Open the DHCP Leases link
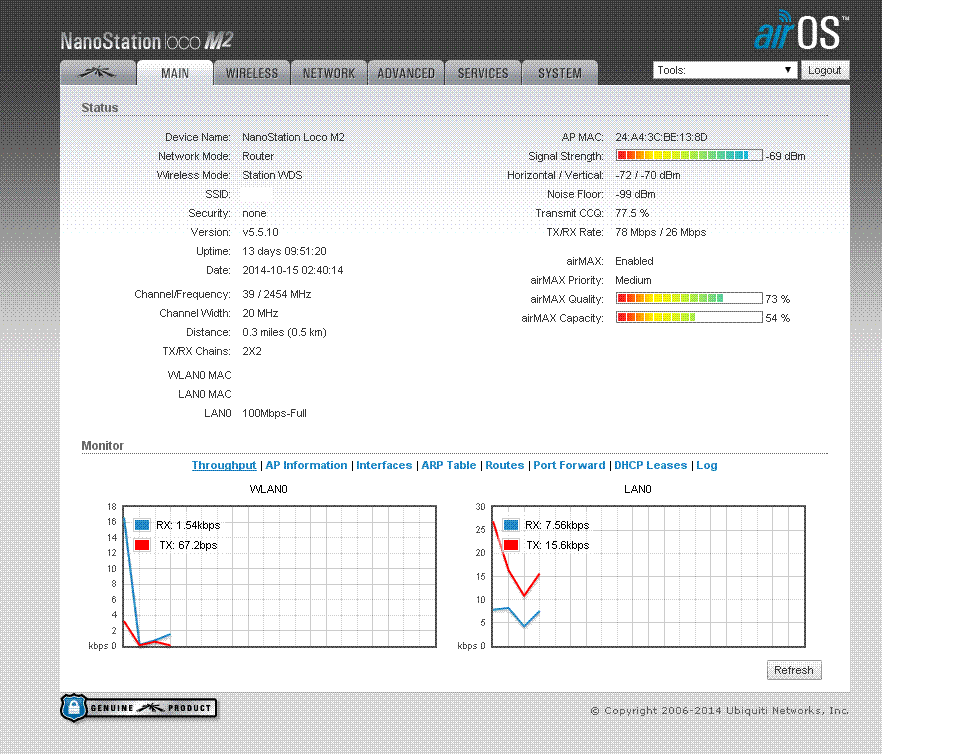The image size is (960, 754). [x=651, y=465]
